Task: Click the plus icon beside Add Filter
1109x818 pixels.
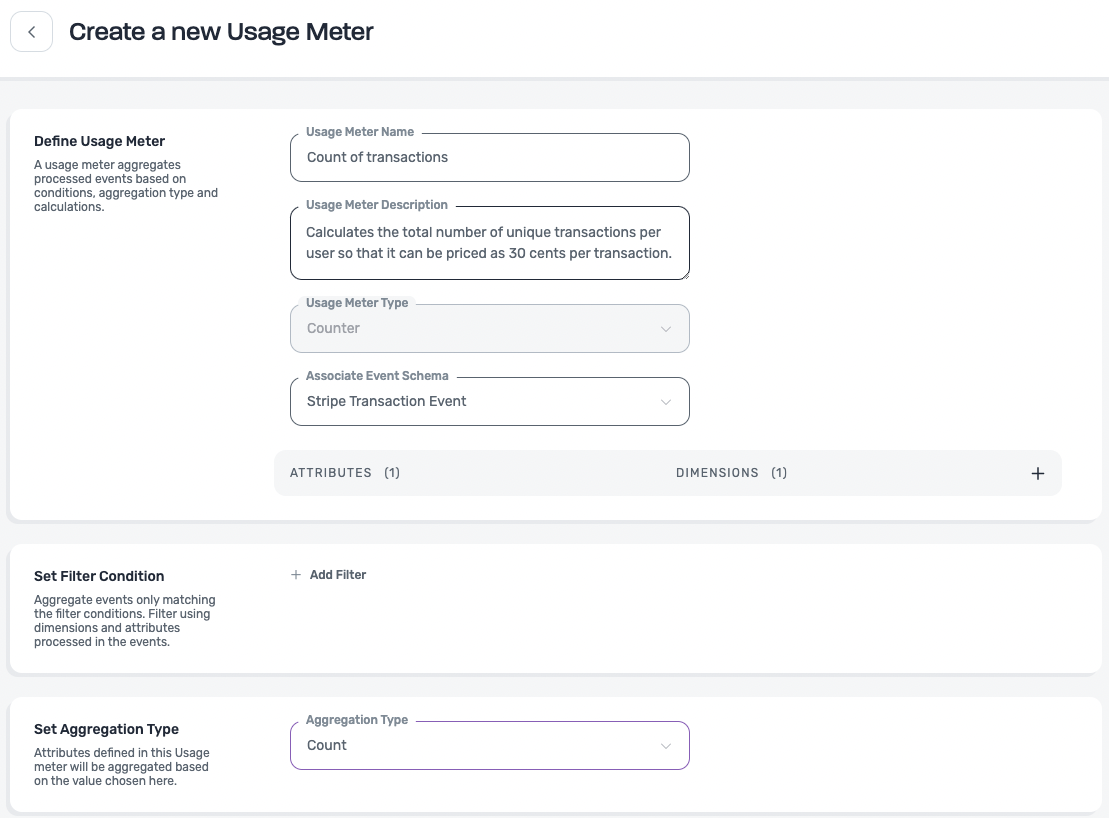Action: pyautogui.click(x=296, y=575)
